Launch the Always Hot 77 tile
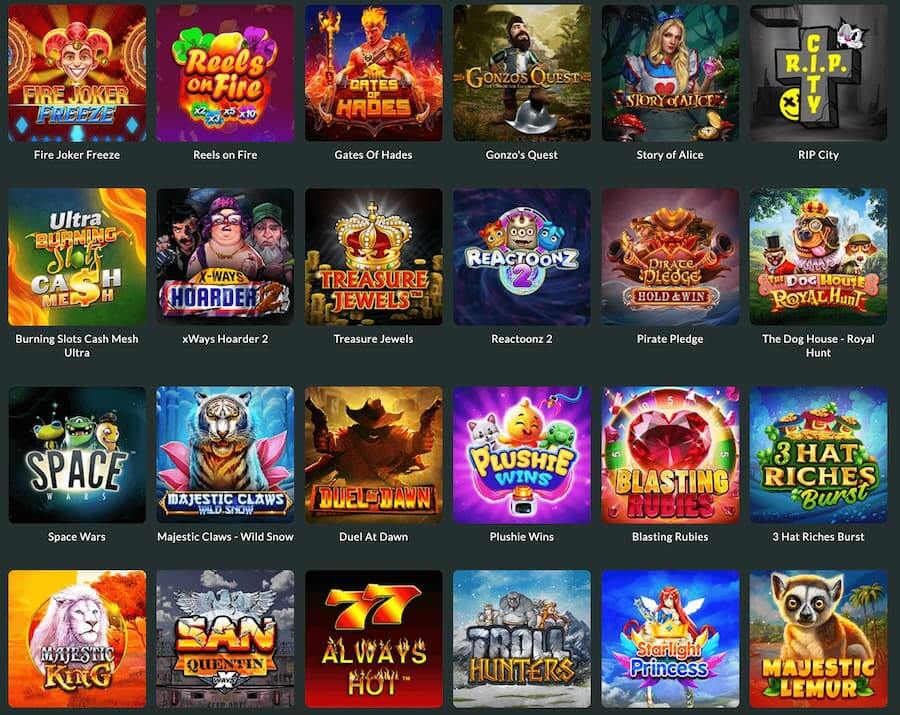 coord(374,639)
